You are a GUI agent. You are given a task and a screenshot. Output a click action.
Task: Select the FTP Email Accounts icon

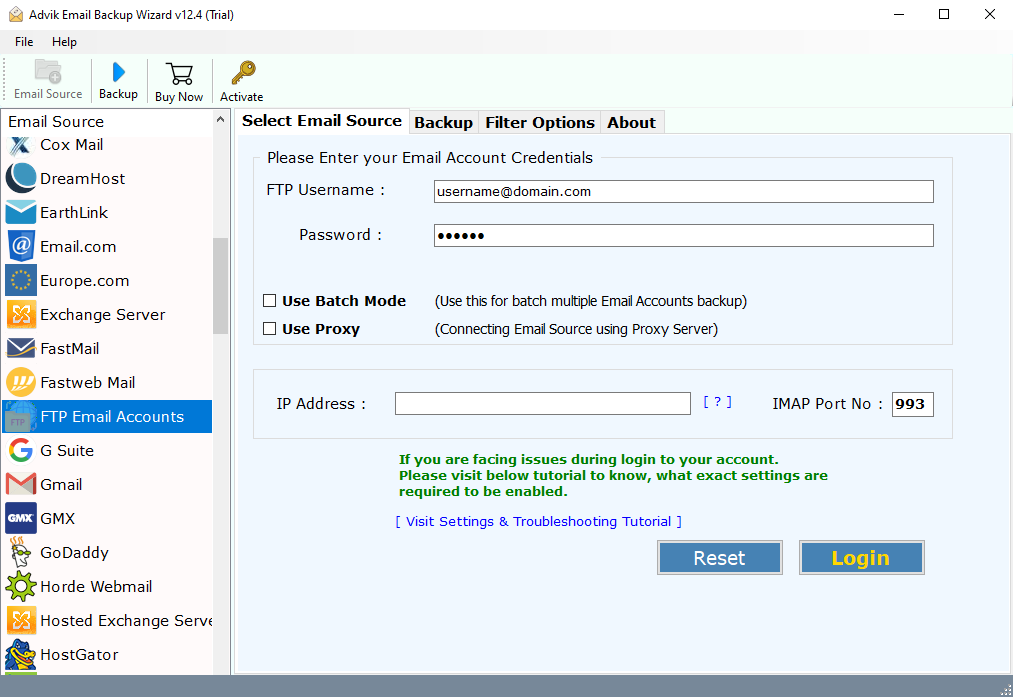point(21,417)
